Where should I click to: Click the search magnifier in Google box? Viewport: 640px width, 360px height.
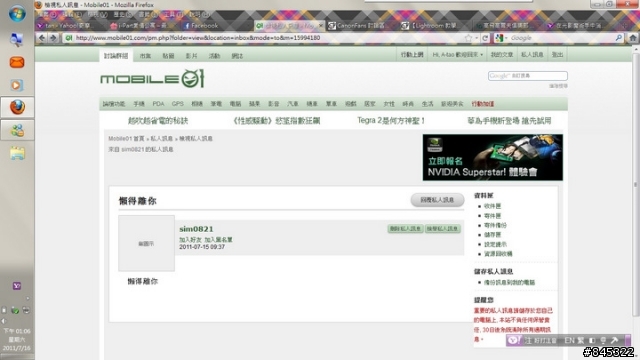pos(619,38)
